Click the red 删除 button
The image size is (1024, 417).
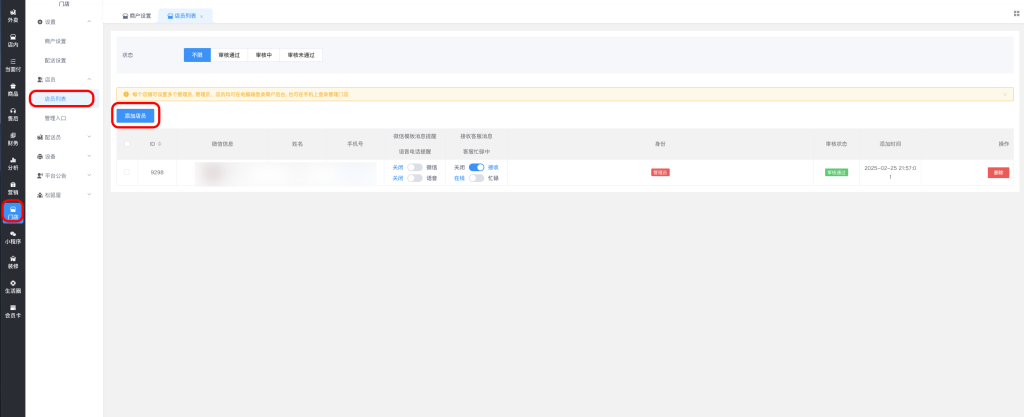[x=997, y=173]
